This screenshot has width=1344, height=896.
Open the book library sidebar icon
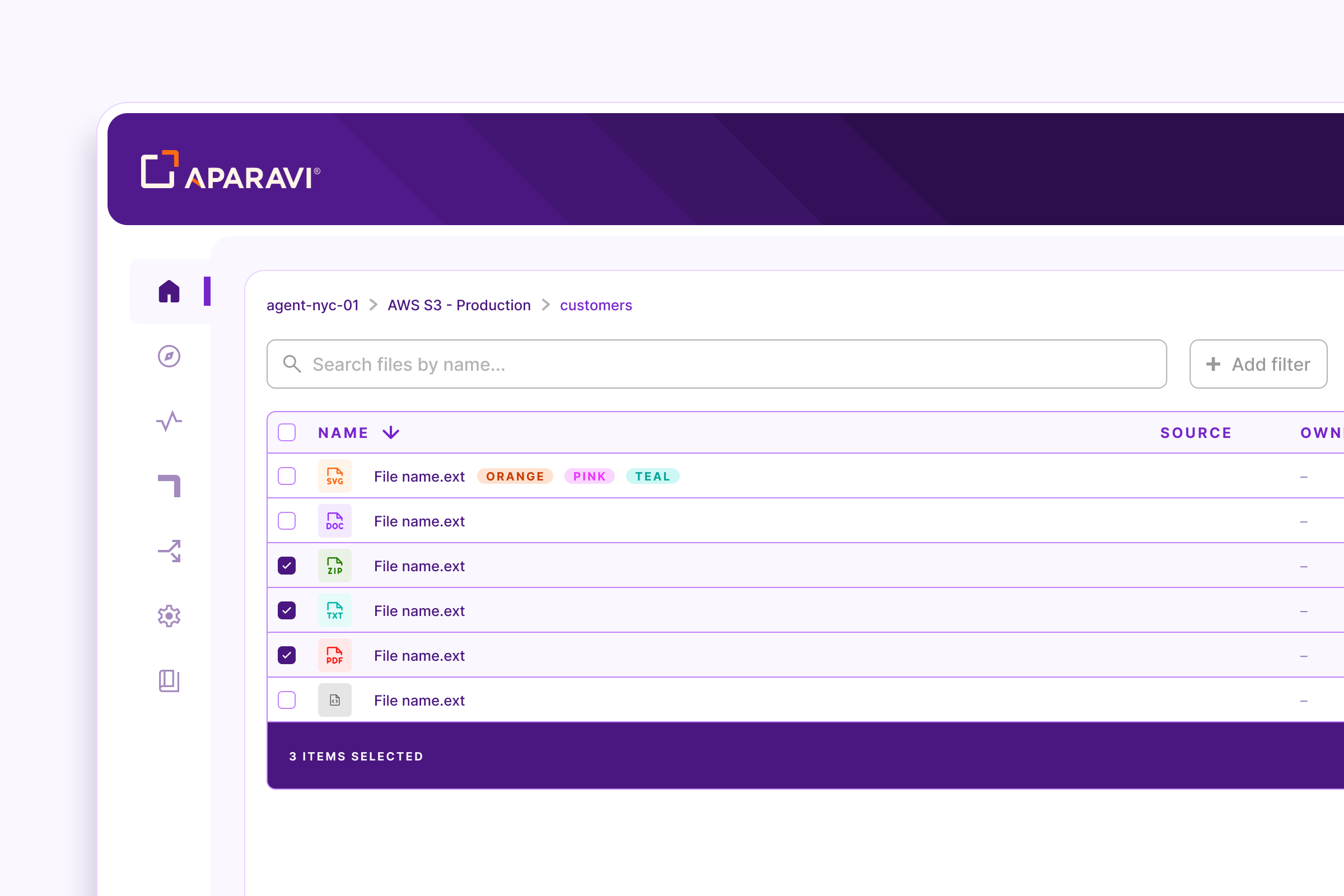[x=169, y=681]
